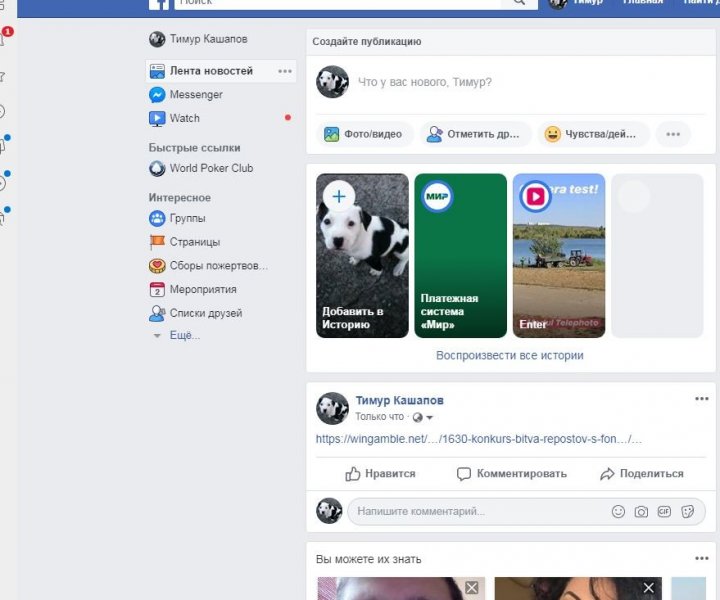This screenshot has height=600, width=720.
Task: Click 'Нравится' on the post
Action: point(380,474)
